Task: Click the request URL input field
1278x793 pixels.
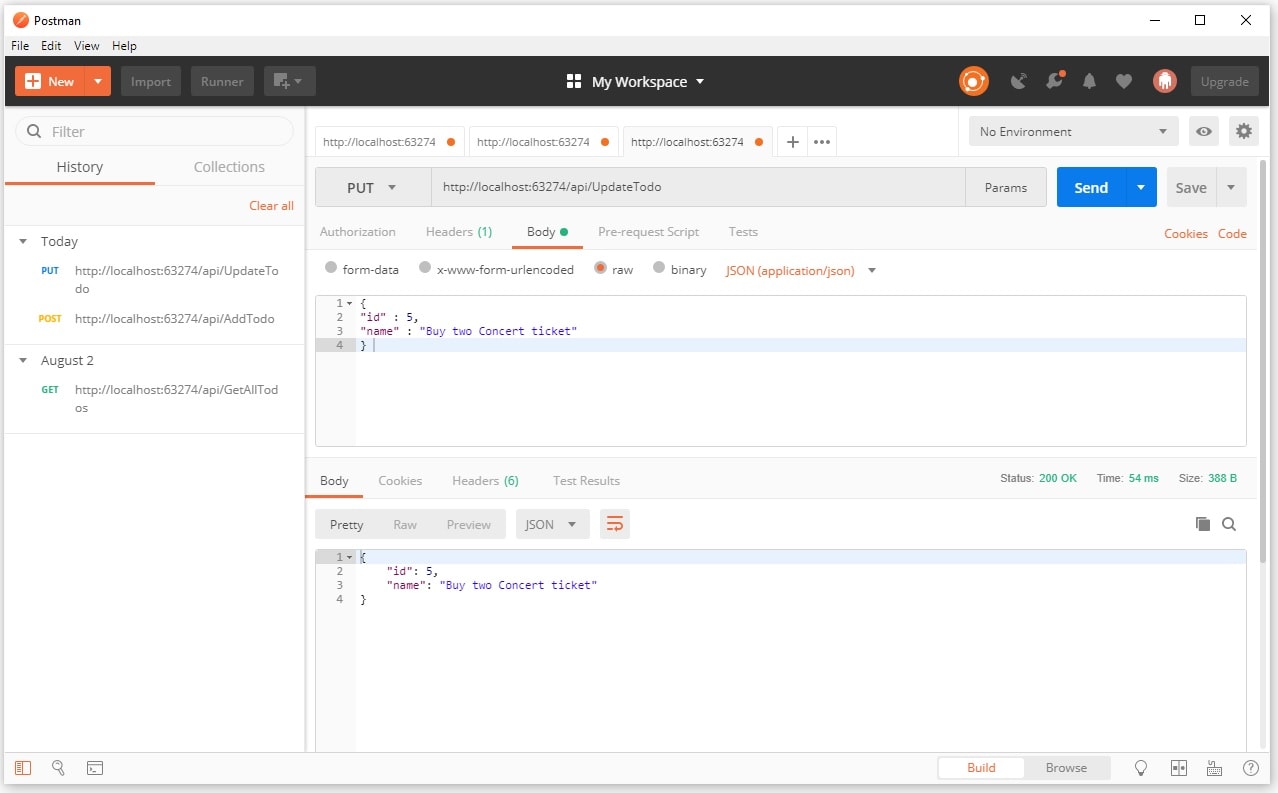Action: pos(697,187)
